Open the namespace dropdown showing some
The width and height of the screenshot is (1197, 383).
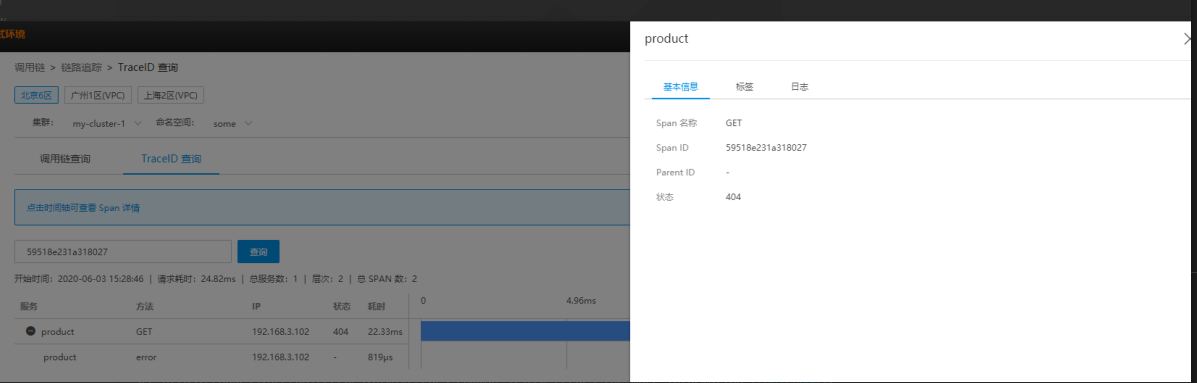(x=233, y=123)
